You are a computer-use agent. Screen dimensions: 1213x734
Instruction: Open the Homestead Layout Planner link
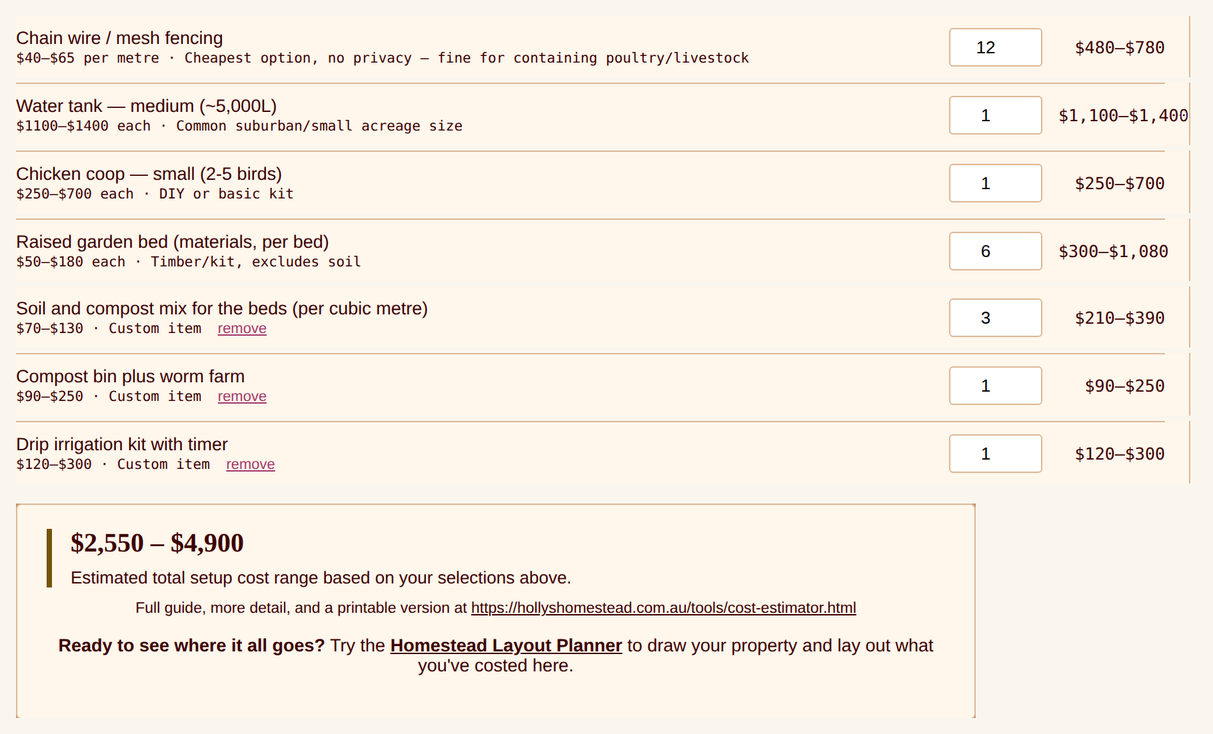[x=506, y=646]
